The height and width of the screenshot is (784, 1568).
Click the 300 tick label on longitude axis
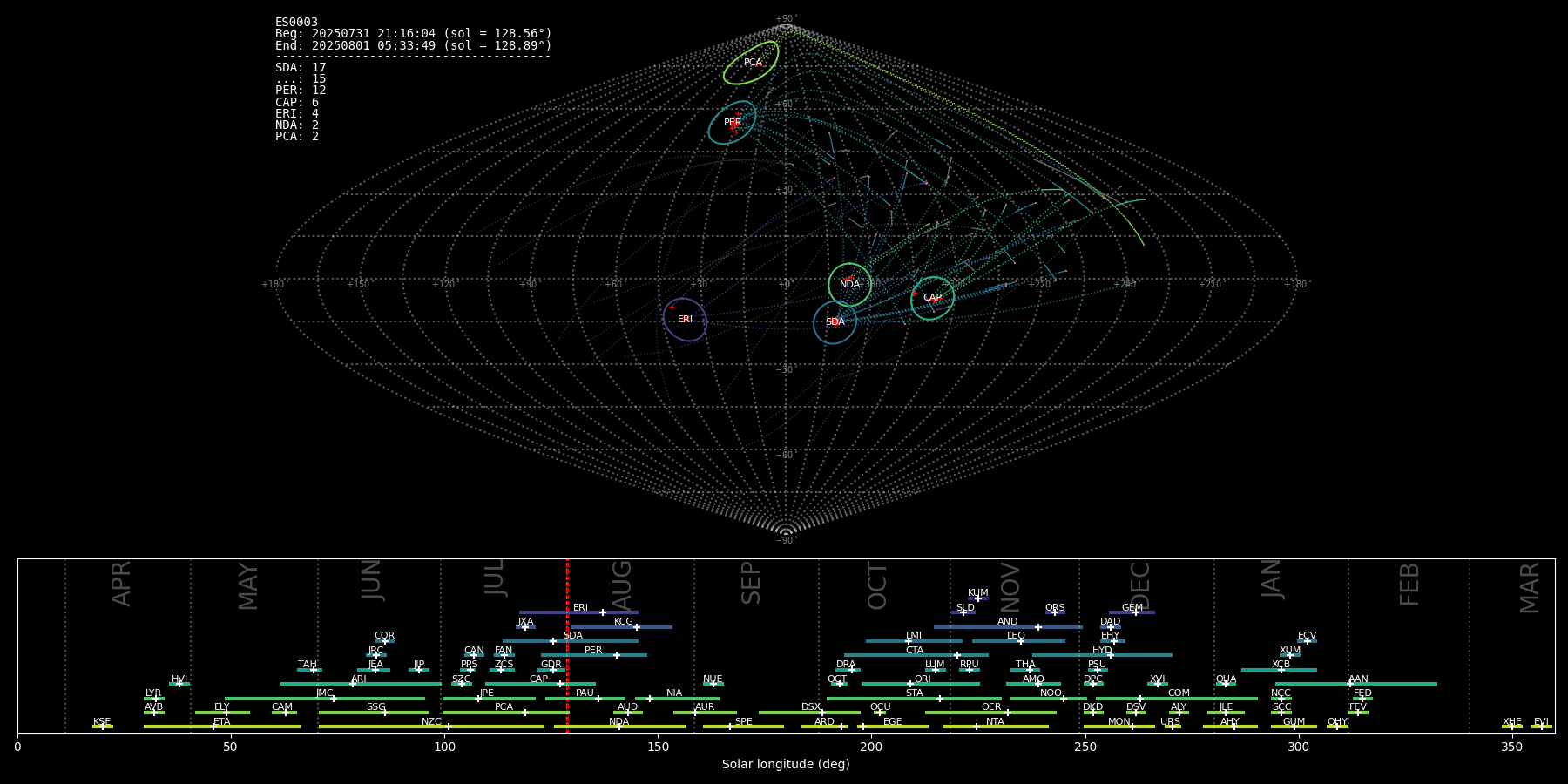click(1298, 747)
